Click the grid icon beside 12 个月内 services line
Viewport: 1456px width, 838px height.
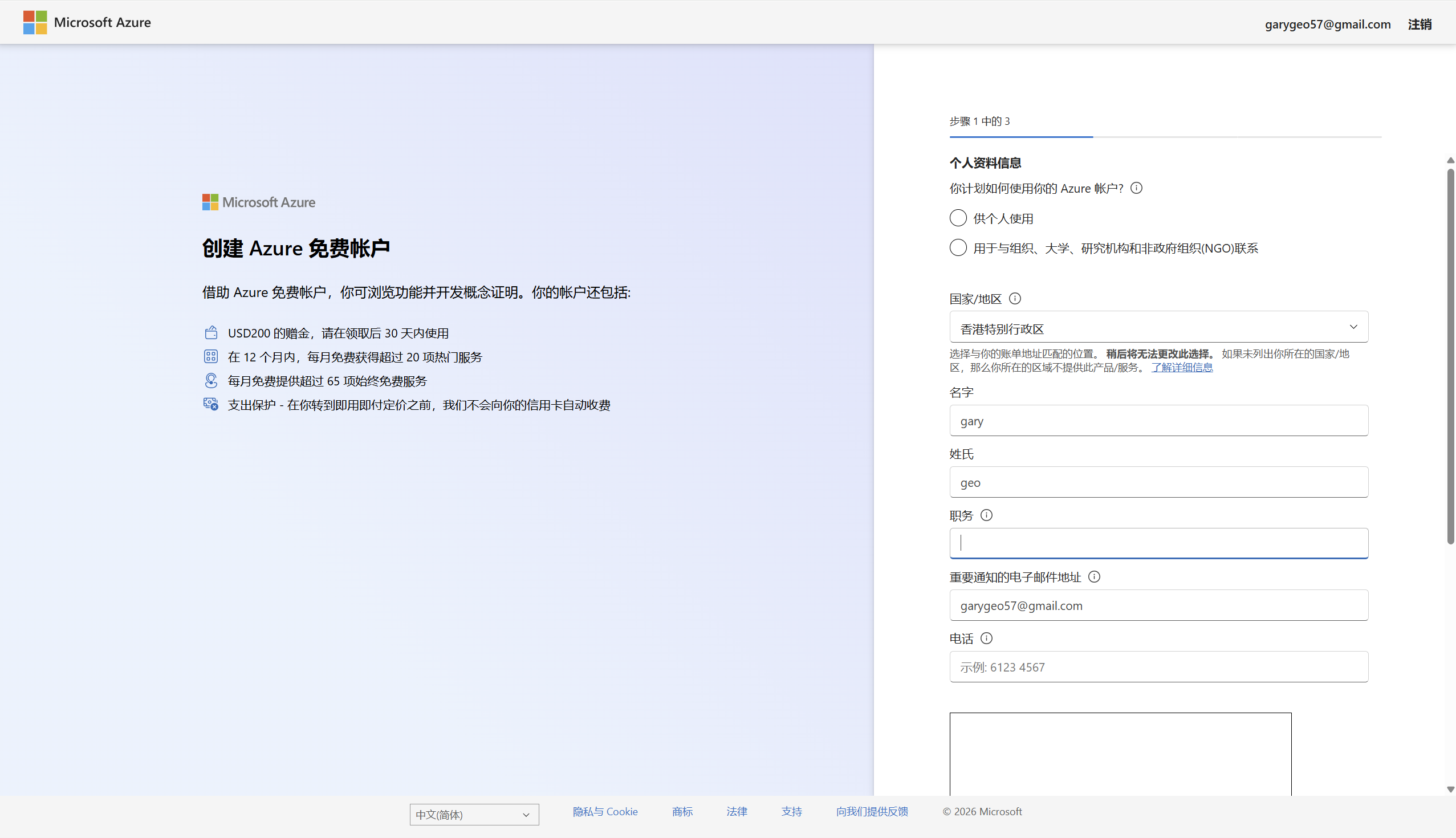(211, 357)
